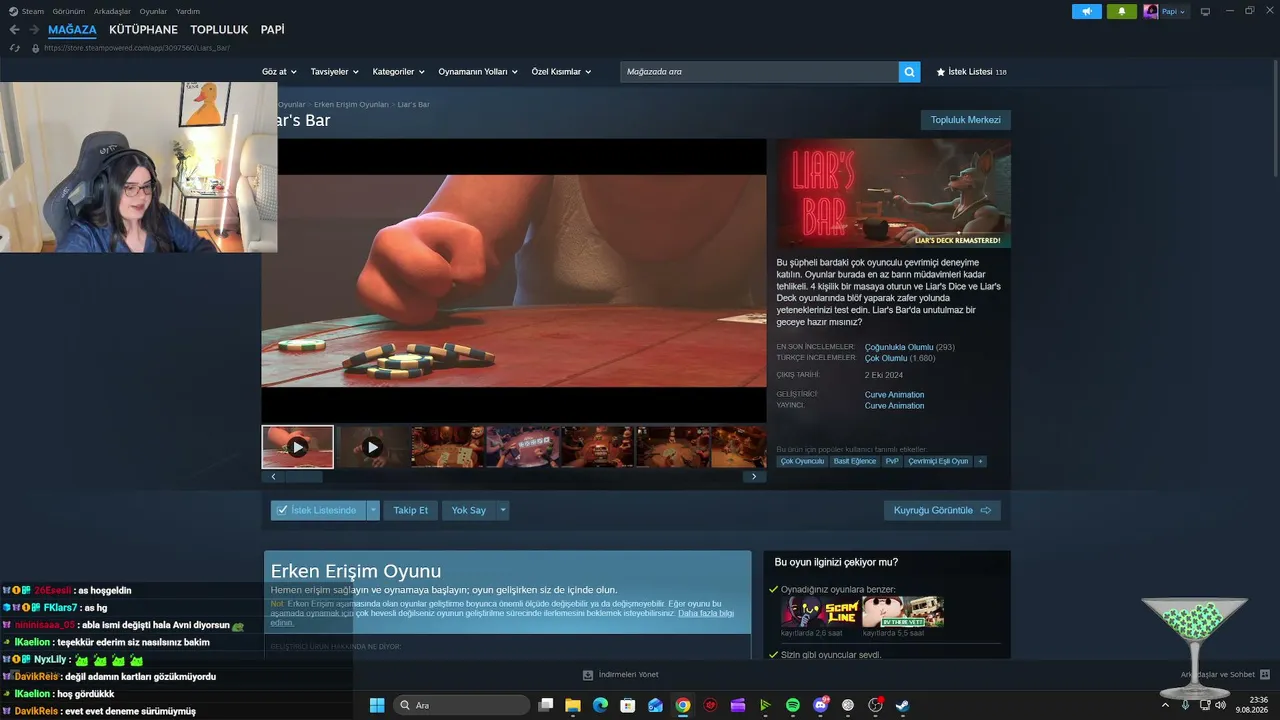
Task: Open the green notifications bell
Action: coord(1121,11)
